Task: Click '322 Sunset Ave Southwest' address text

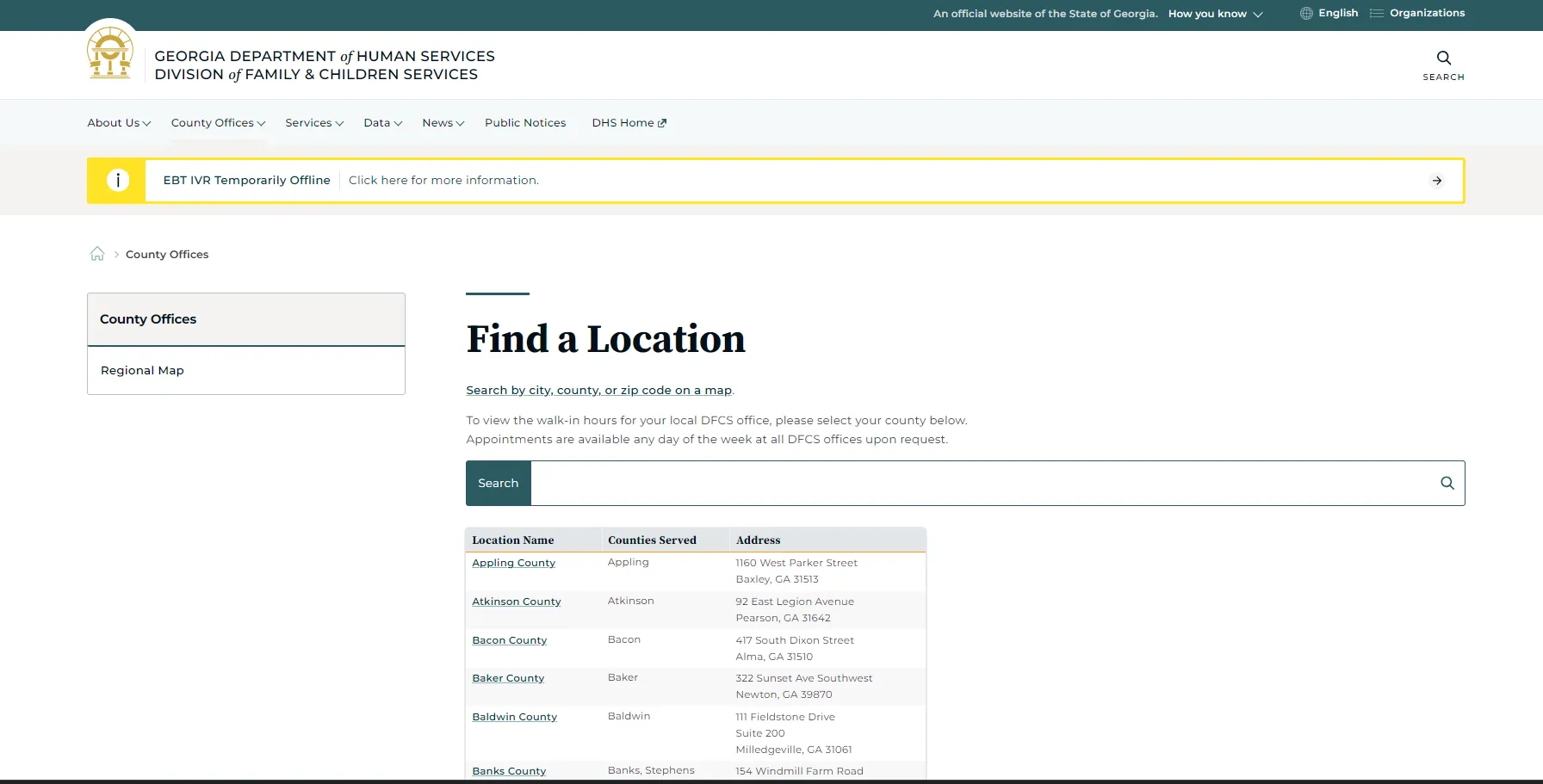Action: coord(804,678)
